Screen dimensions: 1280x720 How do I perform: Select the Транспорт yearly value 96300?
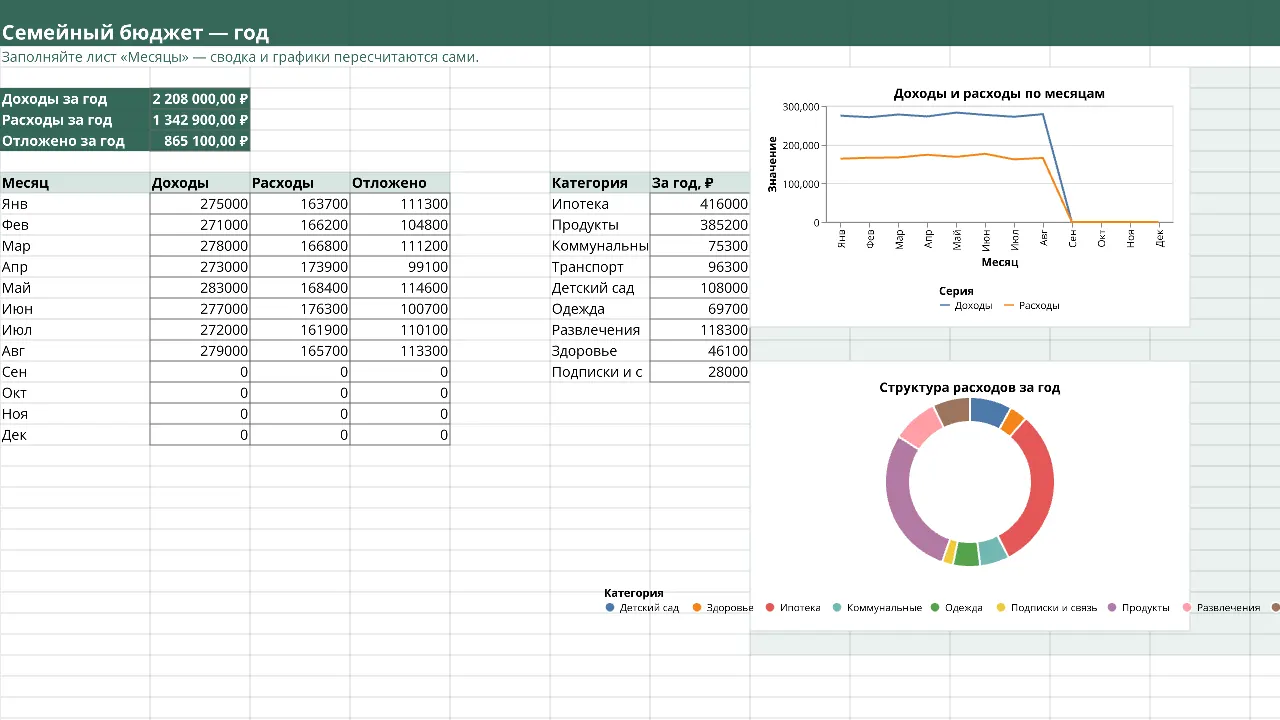tap(700, 267)
